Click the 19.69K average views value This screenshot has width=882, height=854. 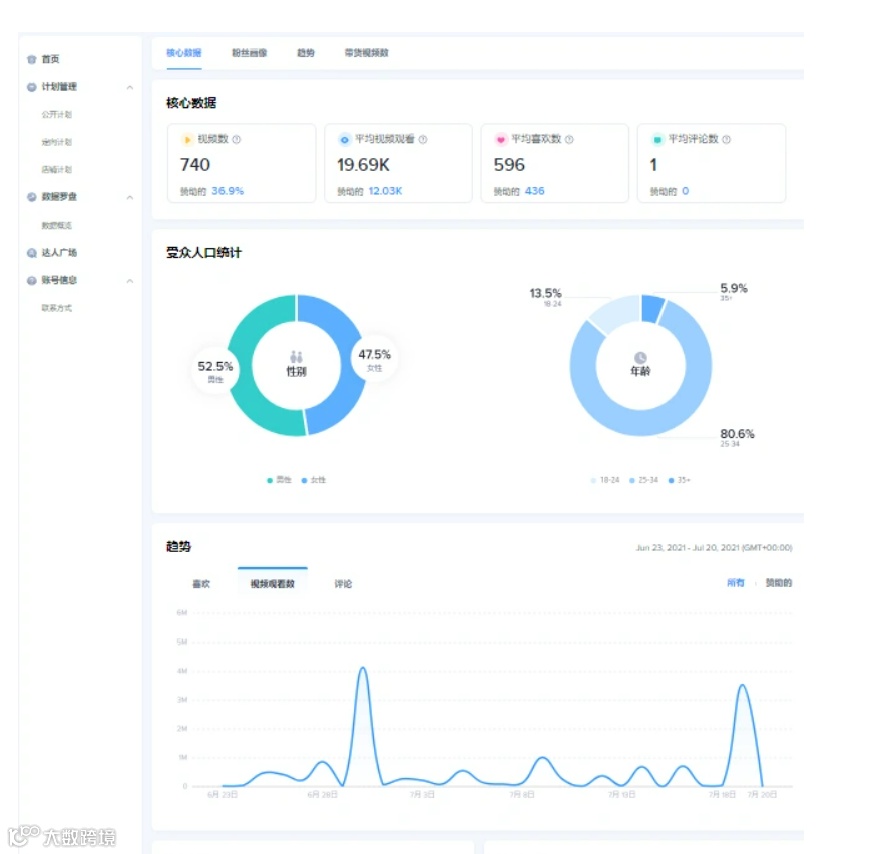coord(363,165)
